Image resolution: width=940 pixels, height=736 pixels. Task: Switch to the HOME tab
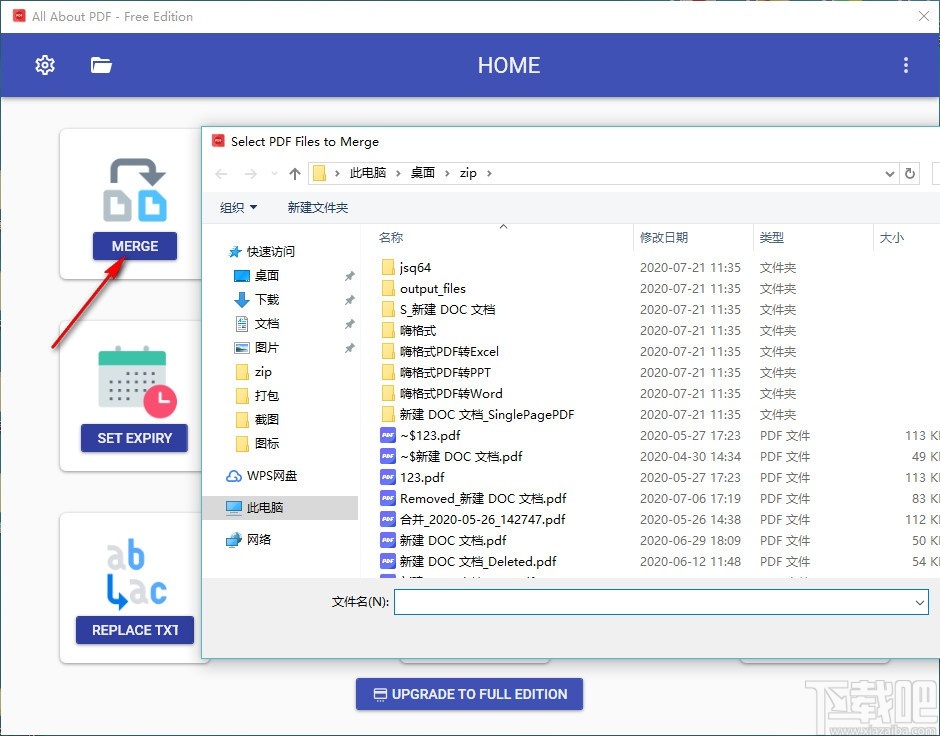[x=509, y=65]
